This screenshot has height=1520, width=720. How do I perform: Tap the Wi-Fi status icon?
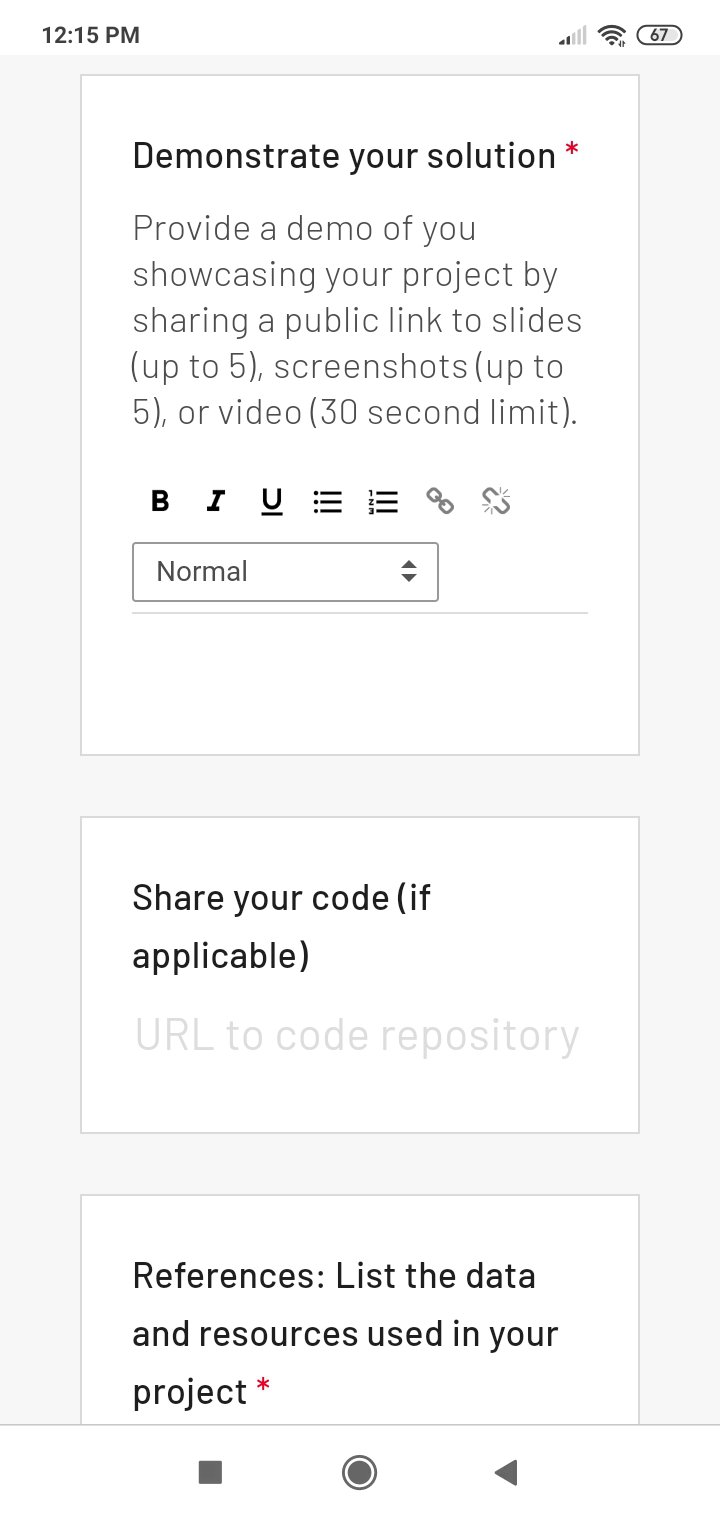click(611, 36)
